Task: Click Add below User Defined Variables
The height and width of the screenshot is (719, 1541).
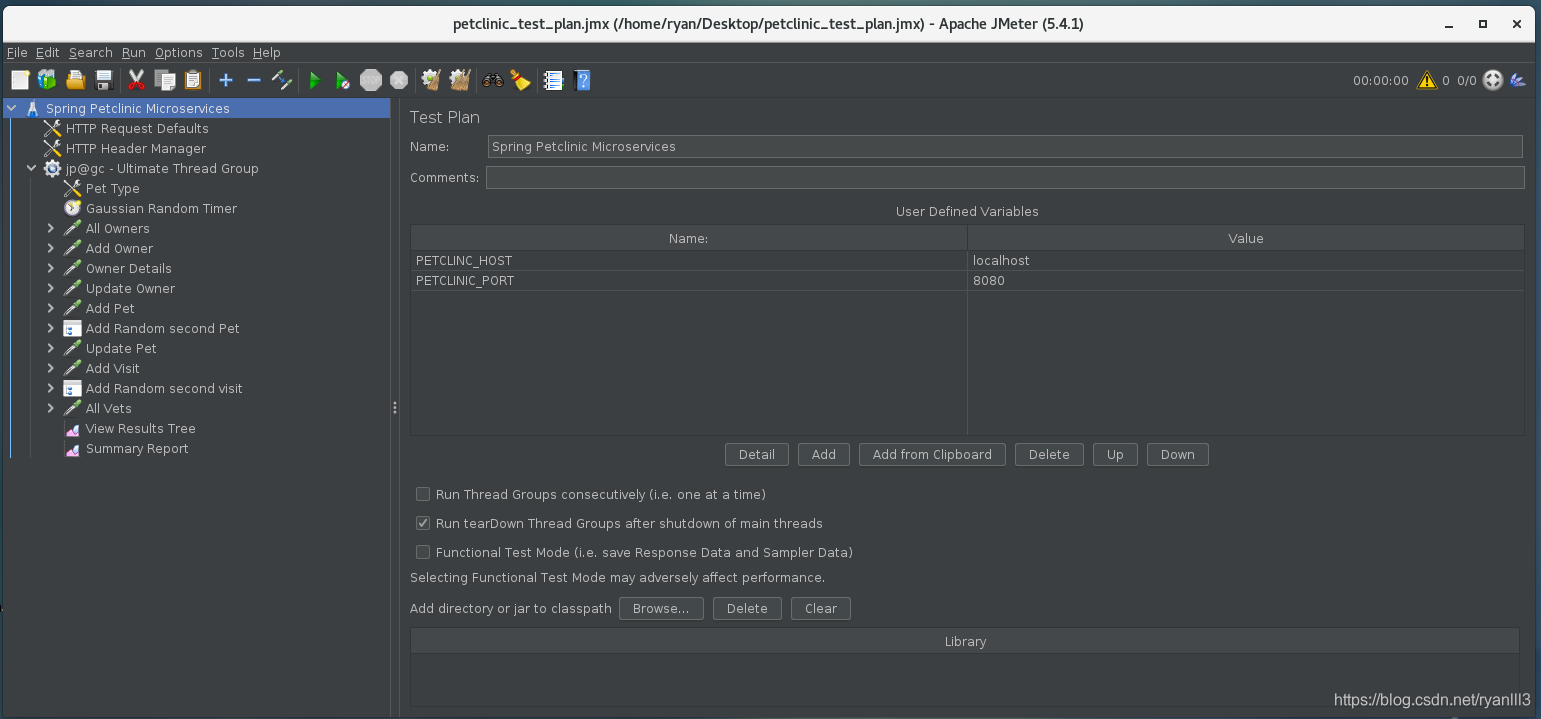Action: [x=824, y=454]
